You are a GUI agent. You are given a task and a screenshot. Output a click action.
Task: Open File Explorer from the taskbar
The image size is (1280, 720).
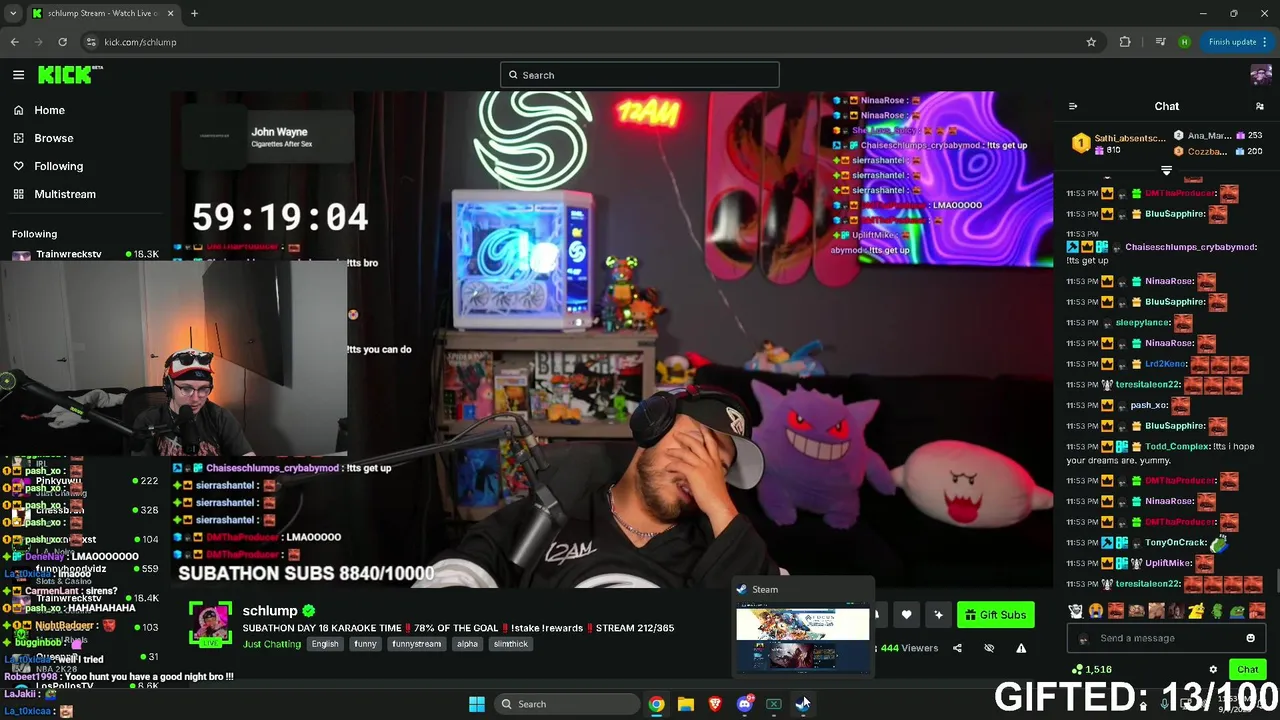click(686, 704)
